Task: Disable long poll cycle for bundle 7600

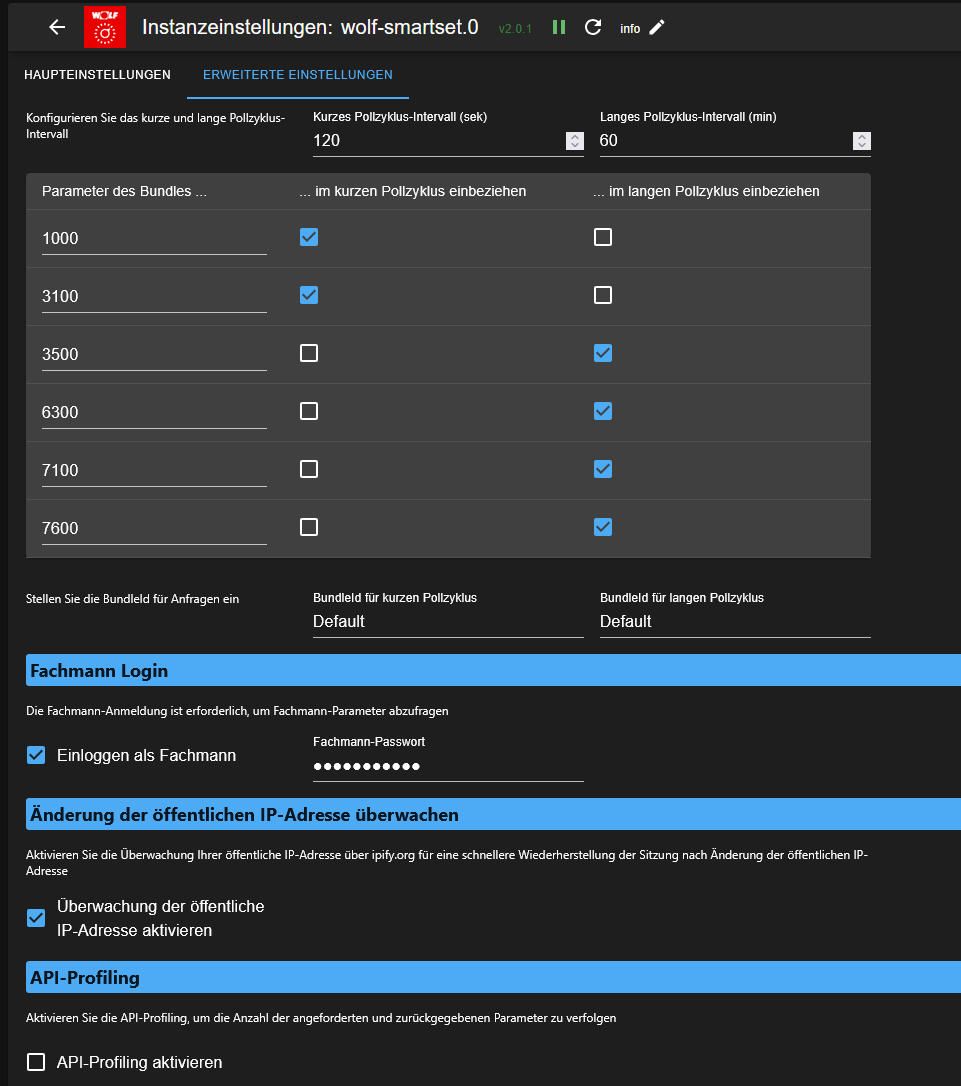Action: pyautogui.click(x=603, y=527)
